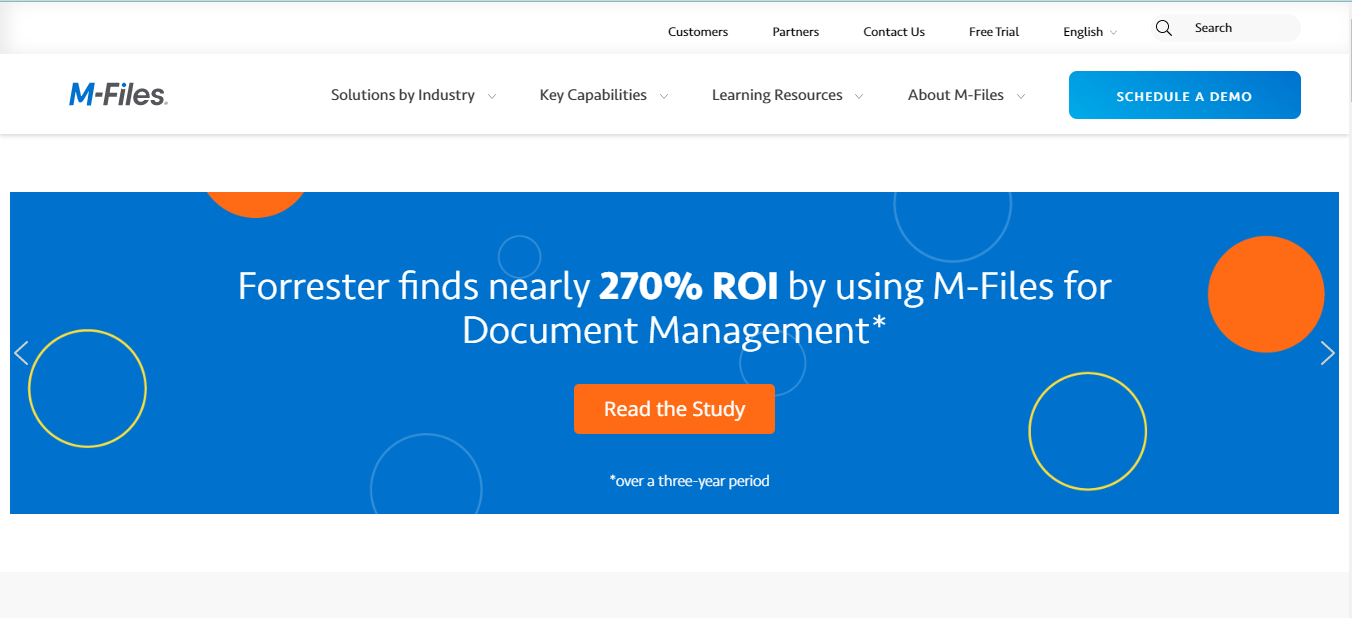The image size is (1352, 618).
Task: Click the M-Files logo
Action: 117,94
